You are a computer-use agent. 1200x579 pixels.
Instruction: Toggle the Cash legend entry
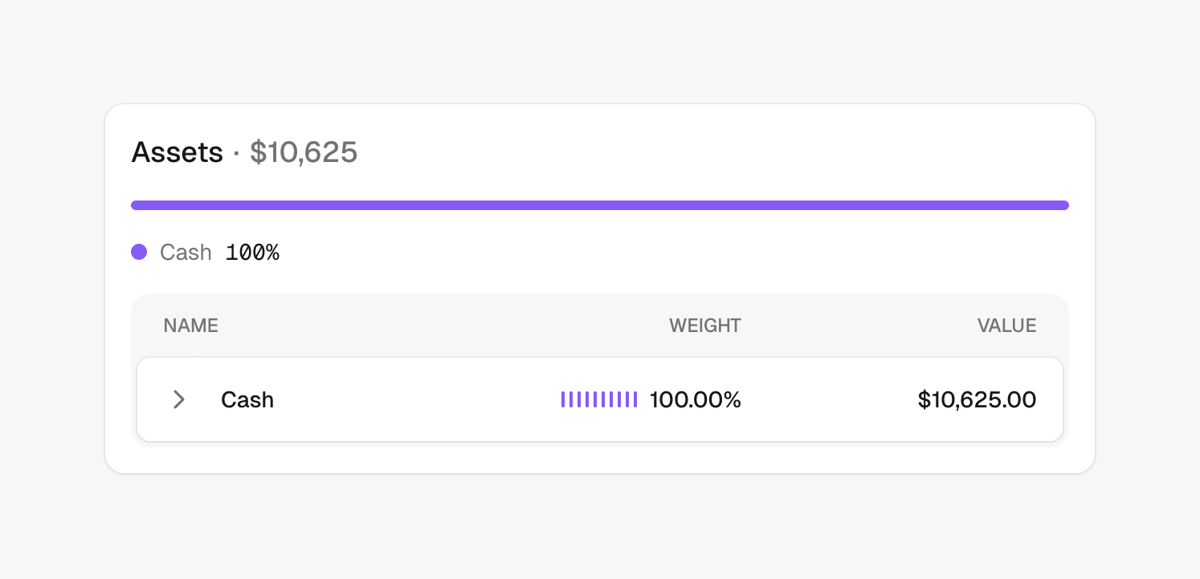(x=185, y=252)
